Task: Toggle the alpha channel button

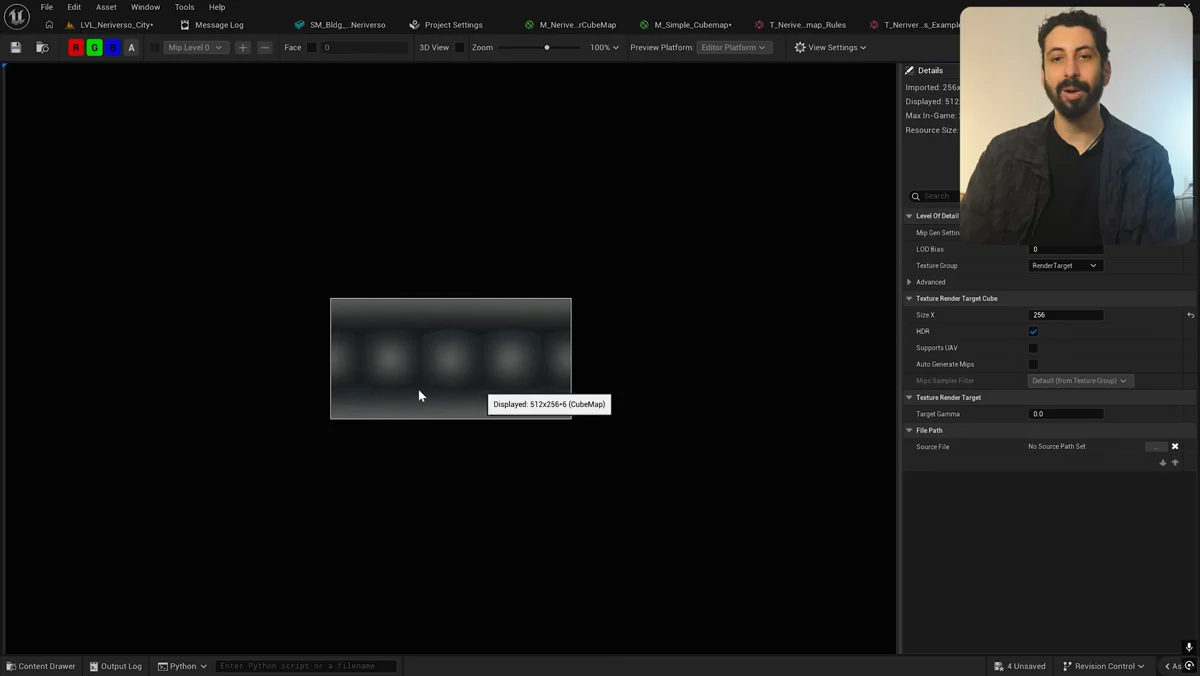Action: [131, 47]
